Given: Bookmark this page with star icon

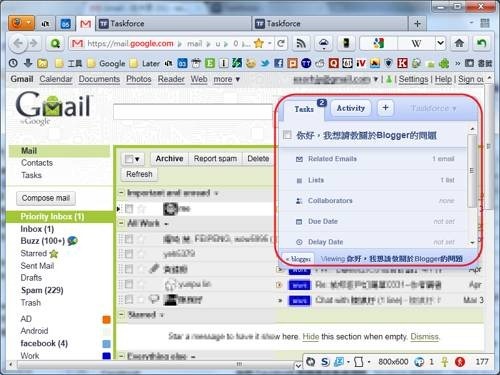Looking at the screenshot, I should tap(259, 43).
